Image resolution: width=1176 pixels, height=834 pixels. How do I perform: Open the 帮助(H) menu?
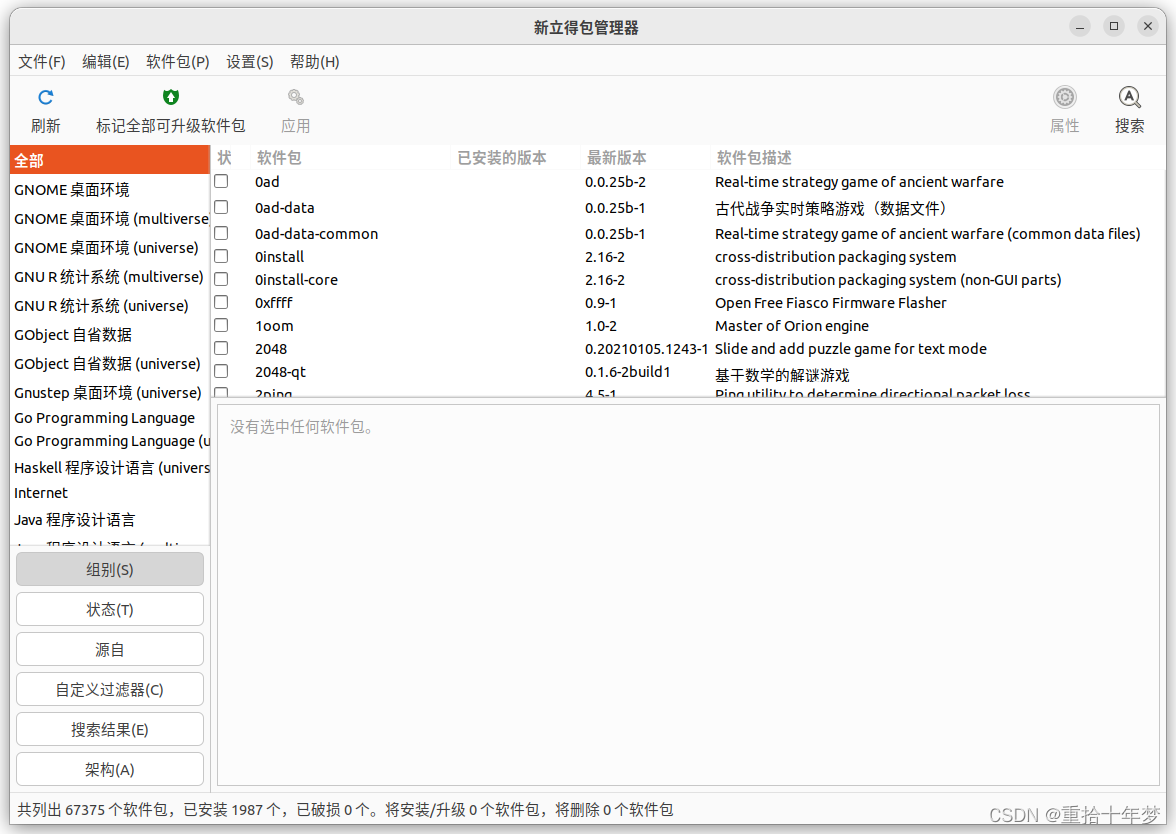pos(315,62)
